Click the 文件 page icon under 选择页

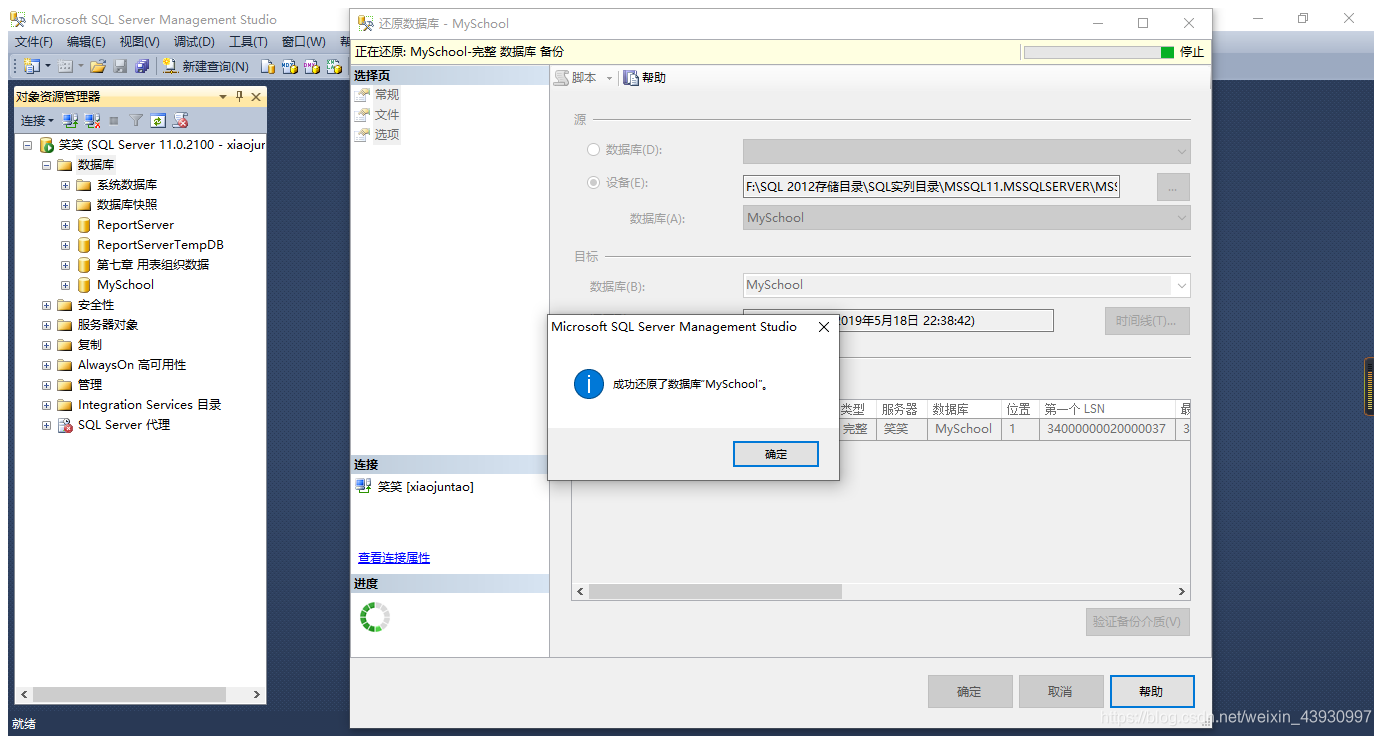(x=363, y=115)
